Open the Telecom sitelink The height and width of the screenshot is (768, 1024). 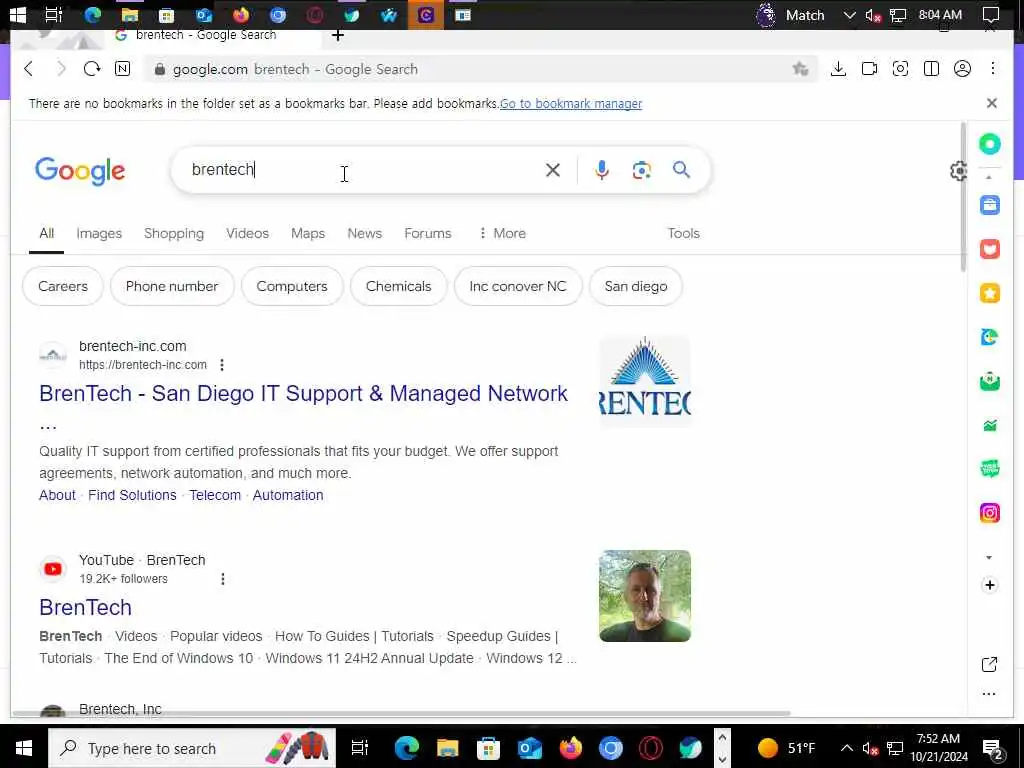pos(215,495)
